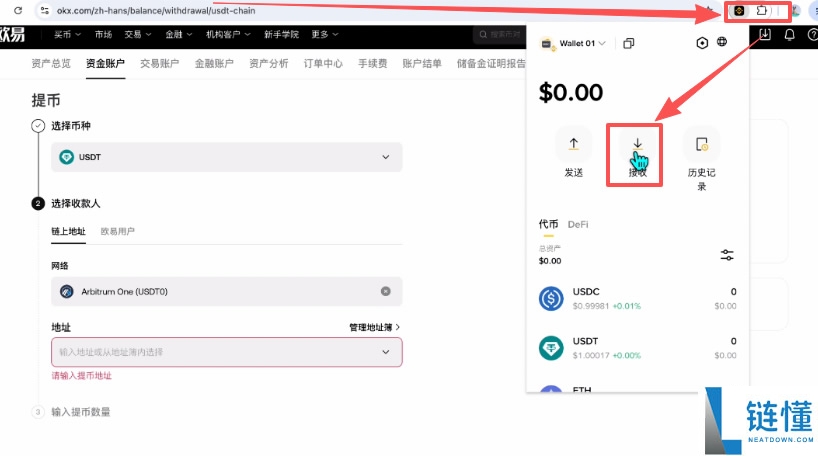
Task: Open the USDC token row
Action: click(x=637, y=298)
